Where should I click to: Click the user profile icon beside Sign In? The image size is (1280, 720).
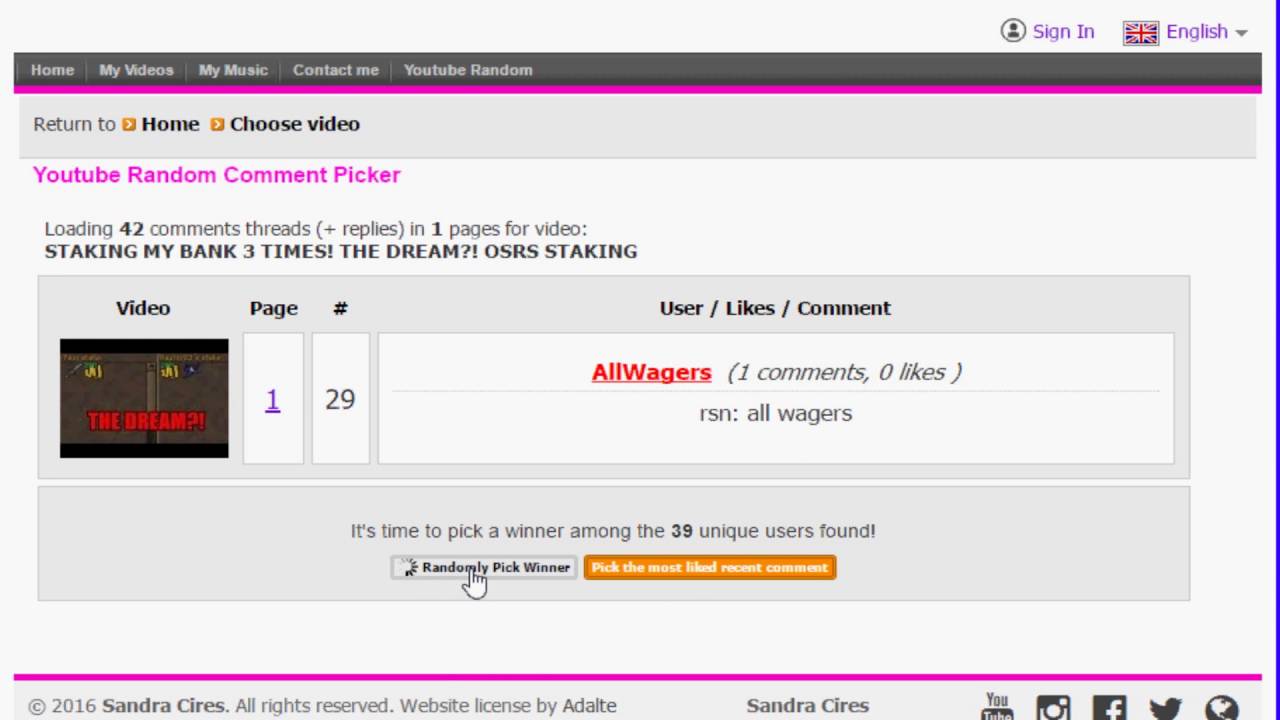point(1013,31)
